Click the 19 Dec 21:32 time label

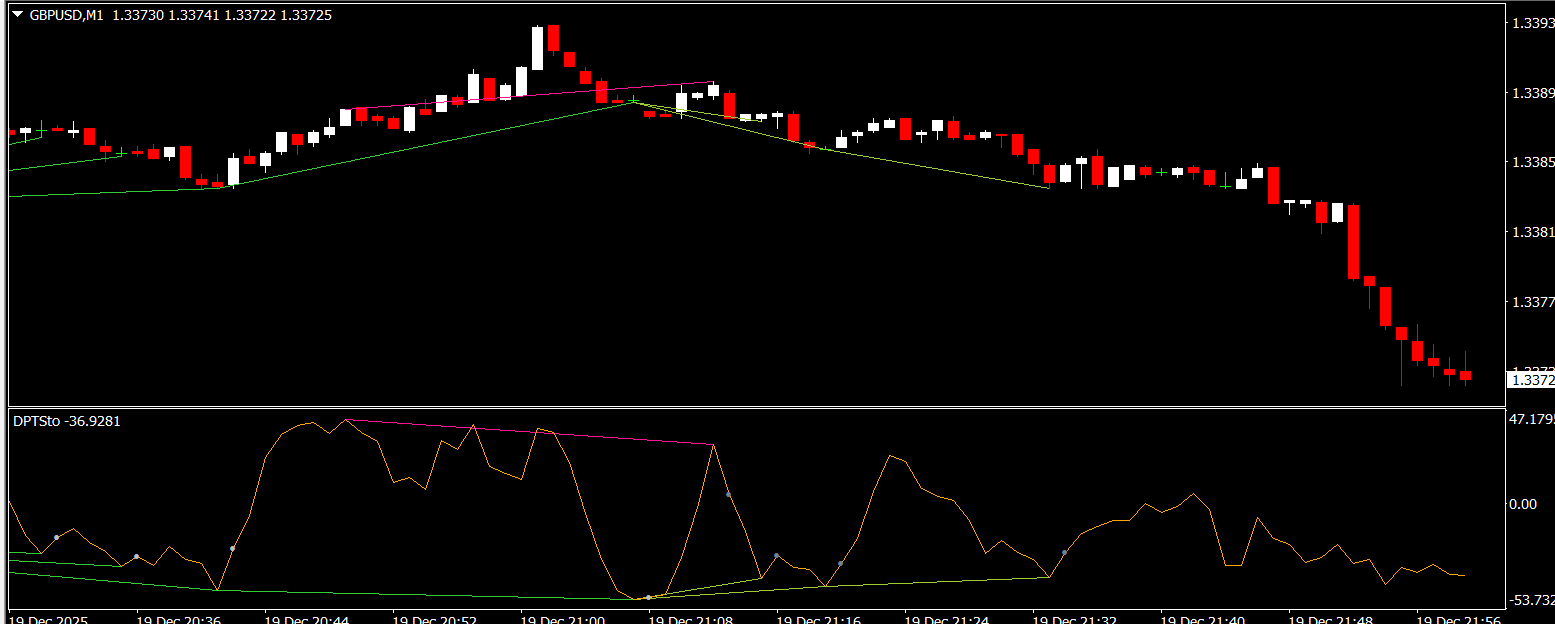click(1073, 620)
